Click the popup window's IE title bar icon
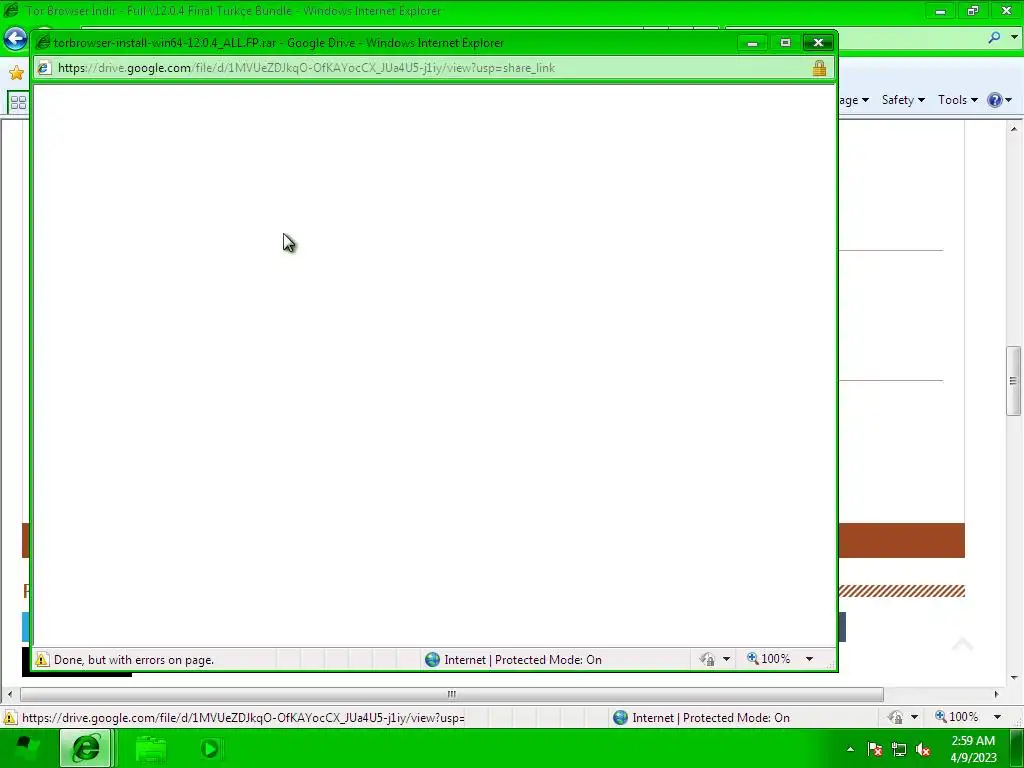 [x=43, y=42]
